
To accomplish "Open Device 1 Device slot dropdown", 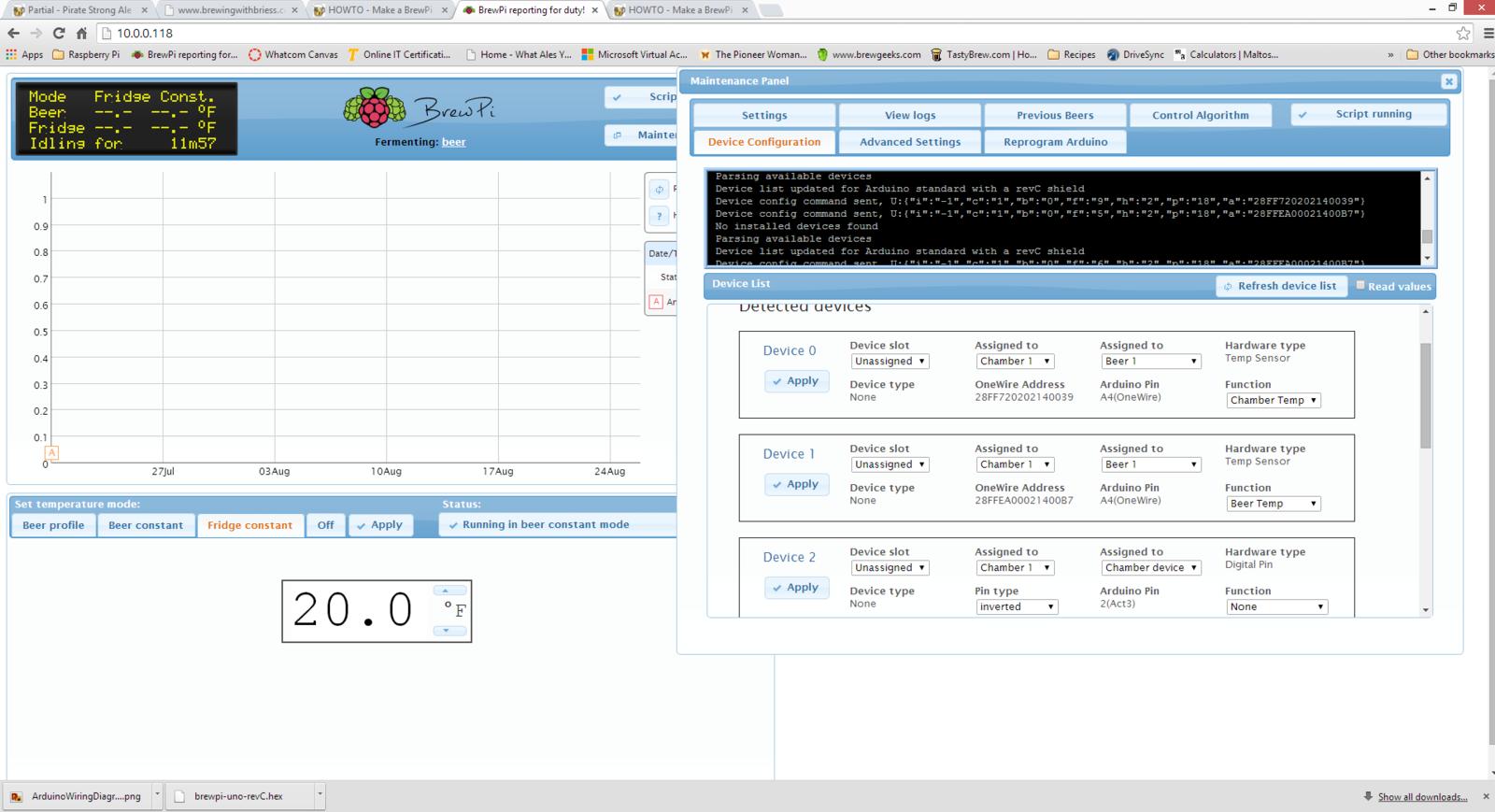I will [x=890, y=464].
